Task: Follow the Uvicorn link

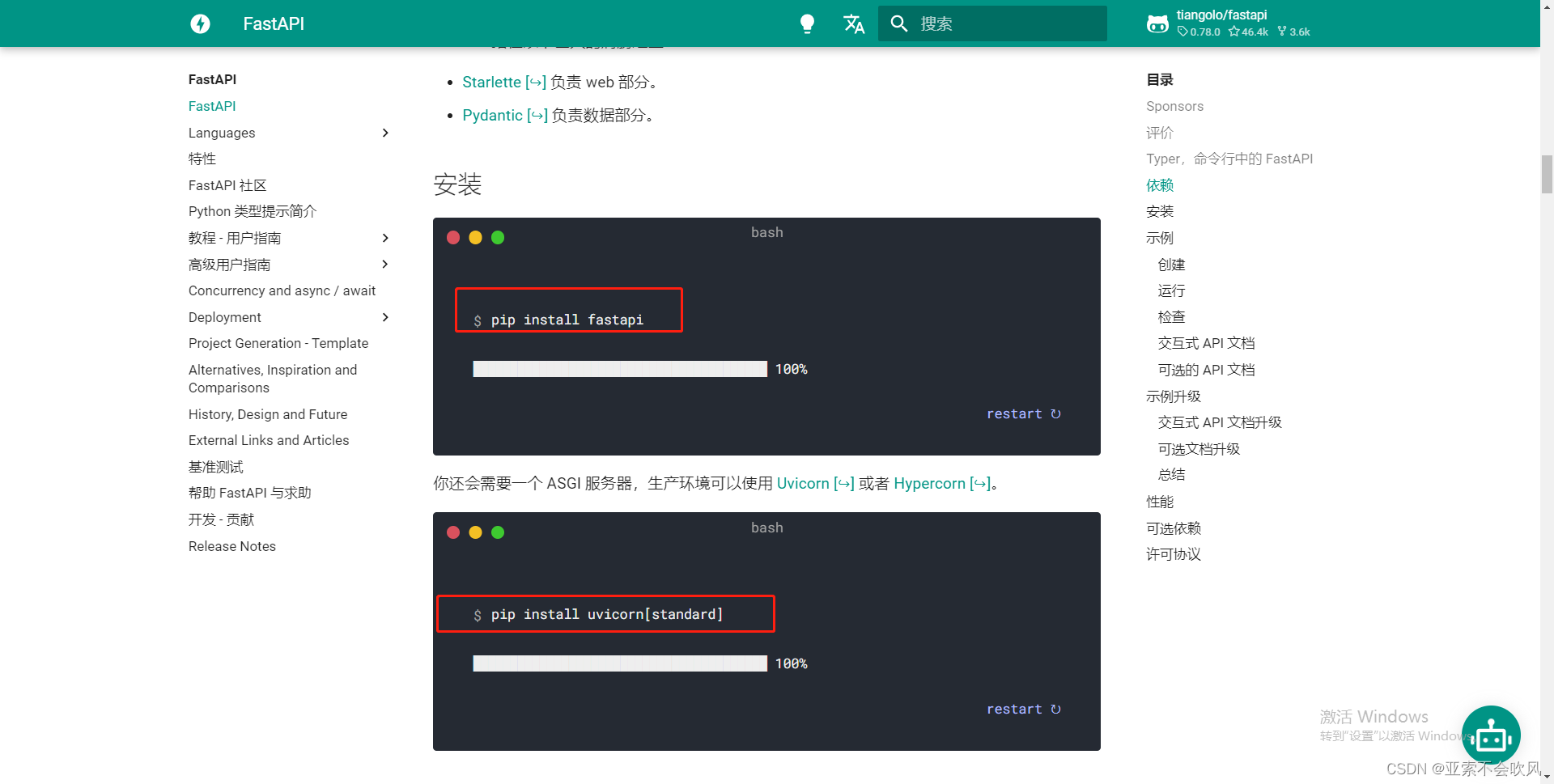Action: (815, 483)
